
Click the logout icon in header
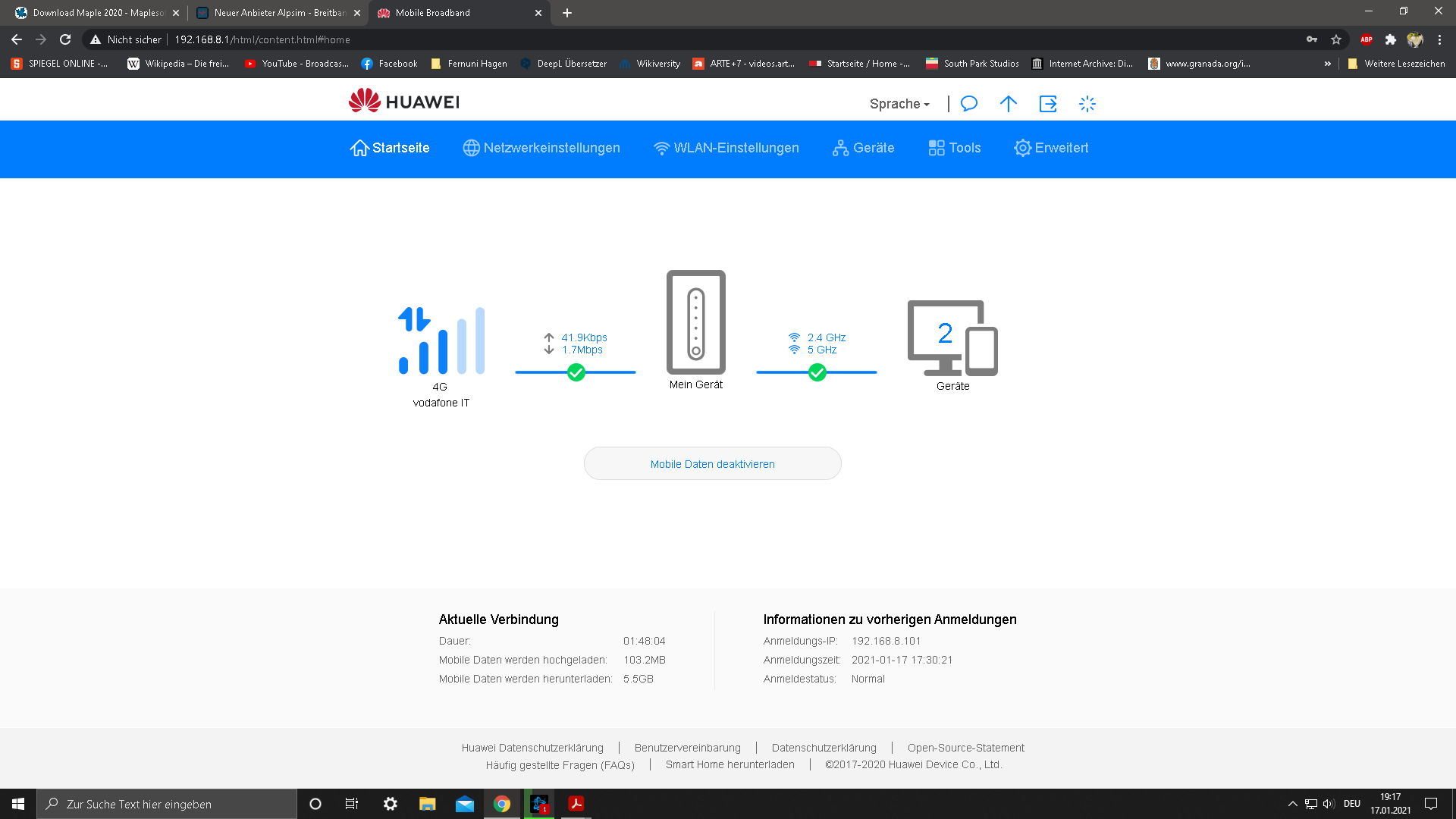pos(1048,104)
